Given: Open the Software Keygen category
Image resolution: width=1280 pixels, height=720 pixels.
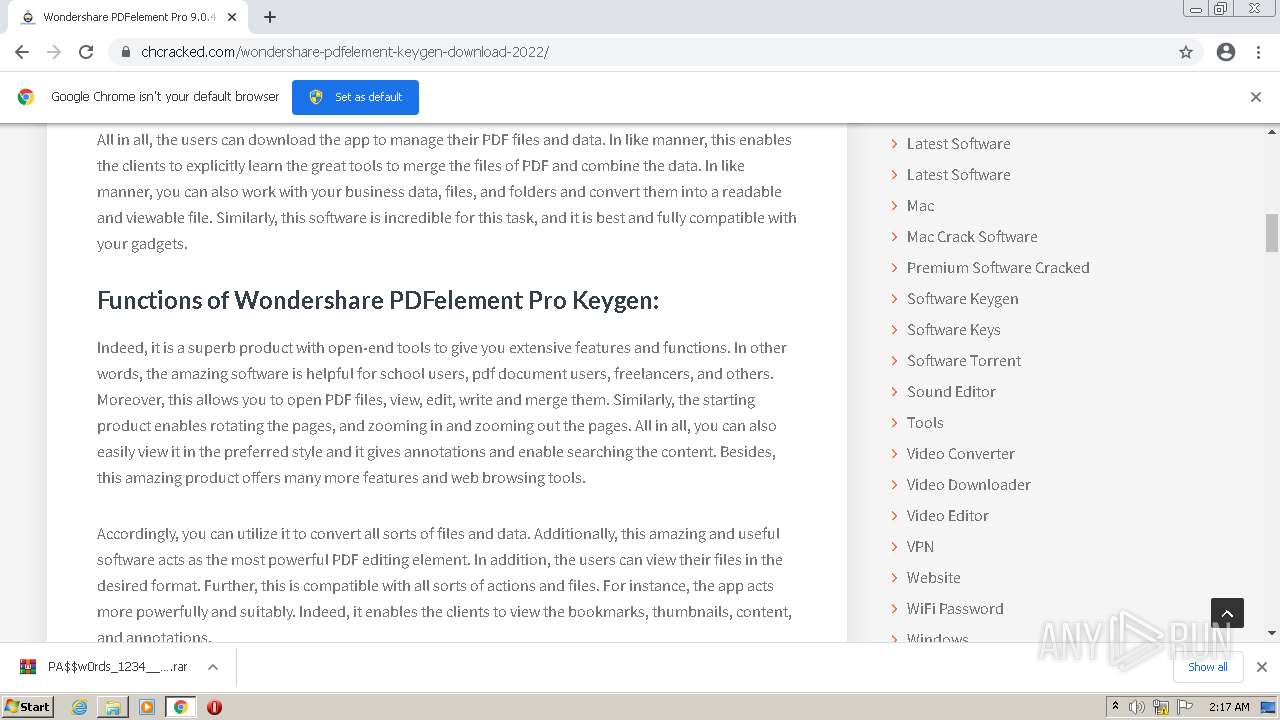Looking at the screenshot, I should (x=962, y=299).
